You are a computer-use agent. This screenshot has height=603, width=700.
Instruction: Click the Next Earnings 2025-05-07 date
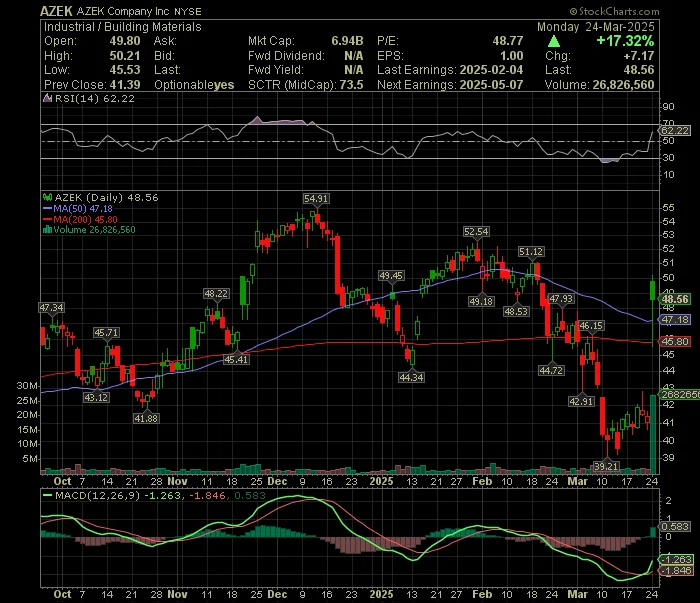[x=492, y=85]
